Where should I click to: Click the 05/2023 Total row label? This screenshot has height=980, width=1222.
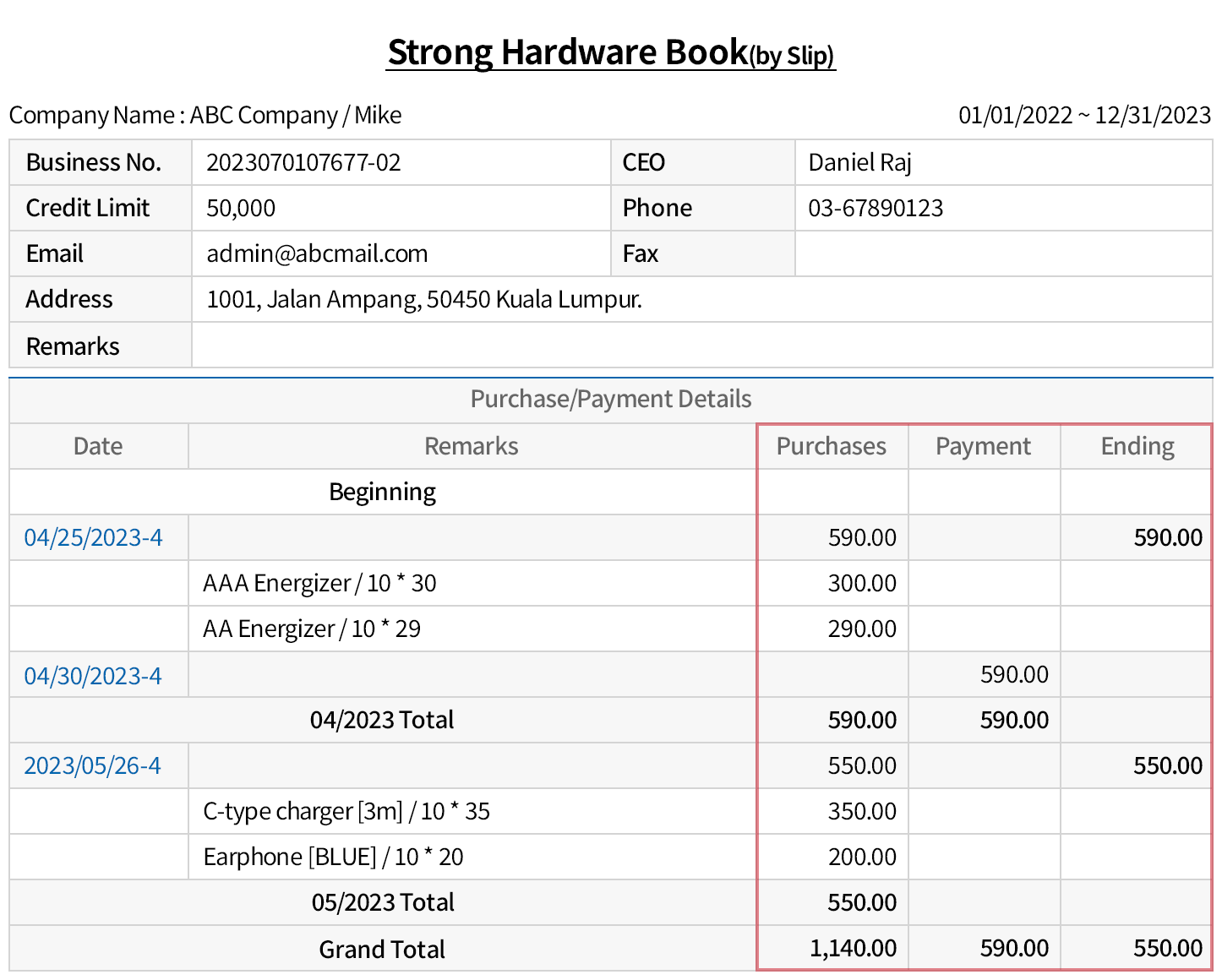382,903
